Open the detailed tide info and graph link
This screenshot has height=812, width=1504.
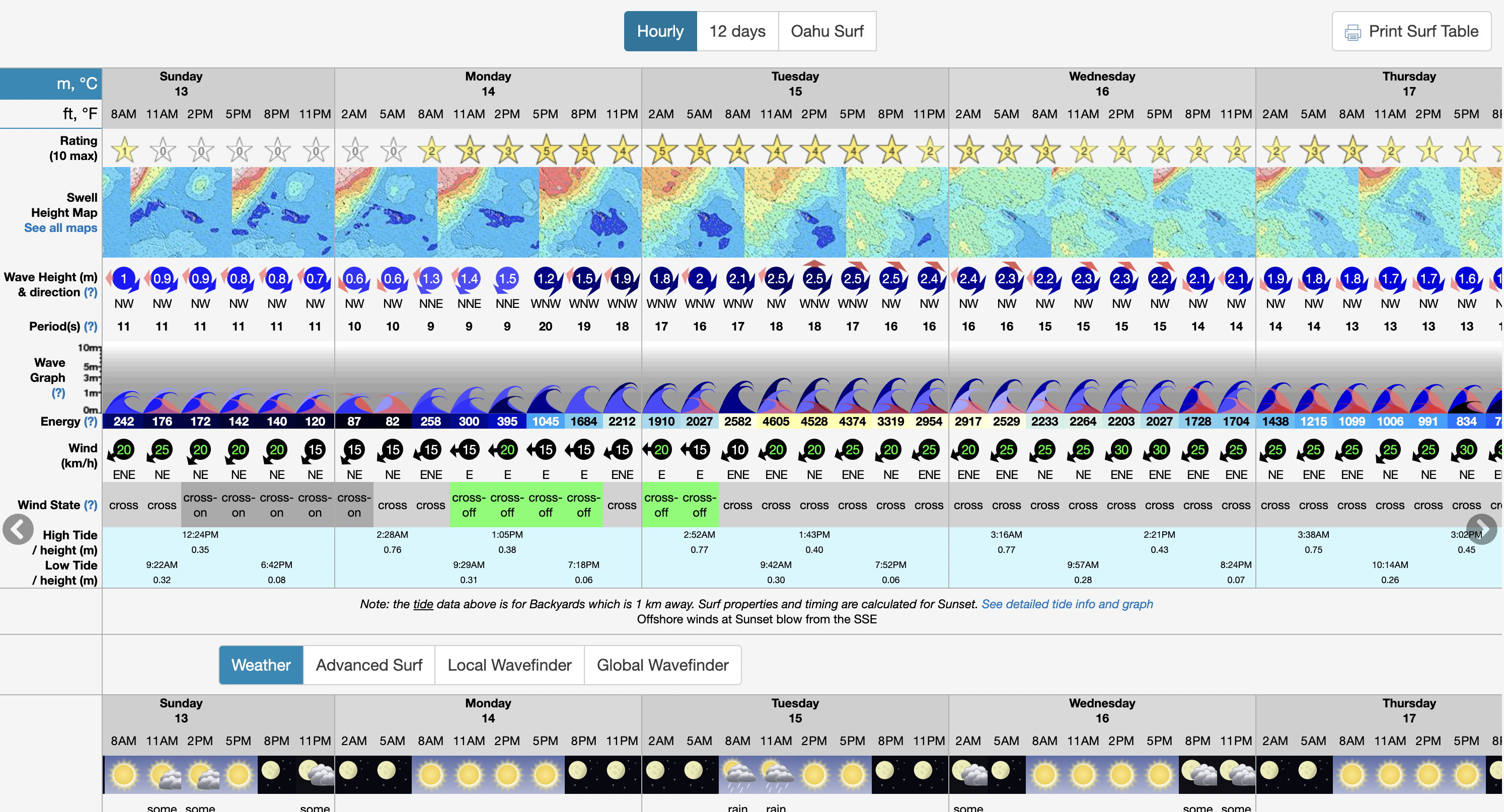click(1067, 604)
